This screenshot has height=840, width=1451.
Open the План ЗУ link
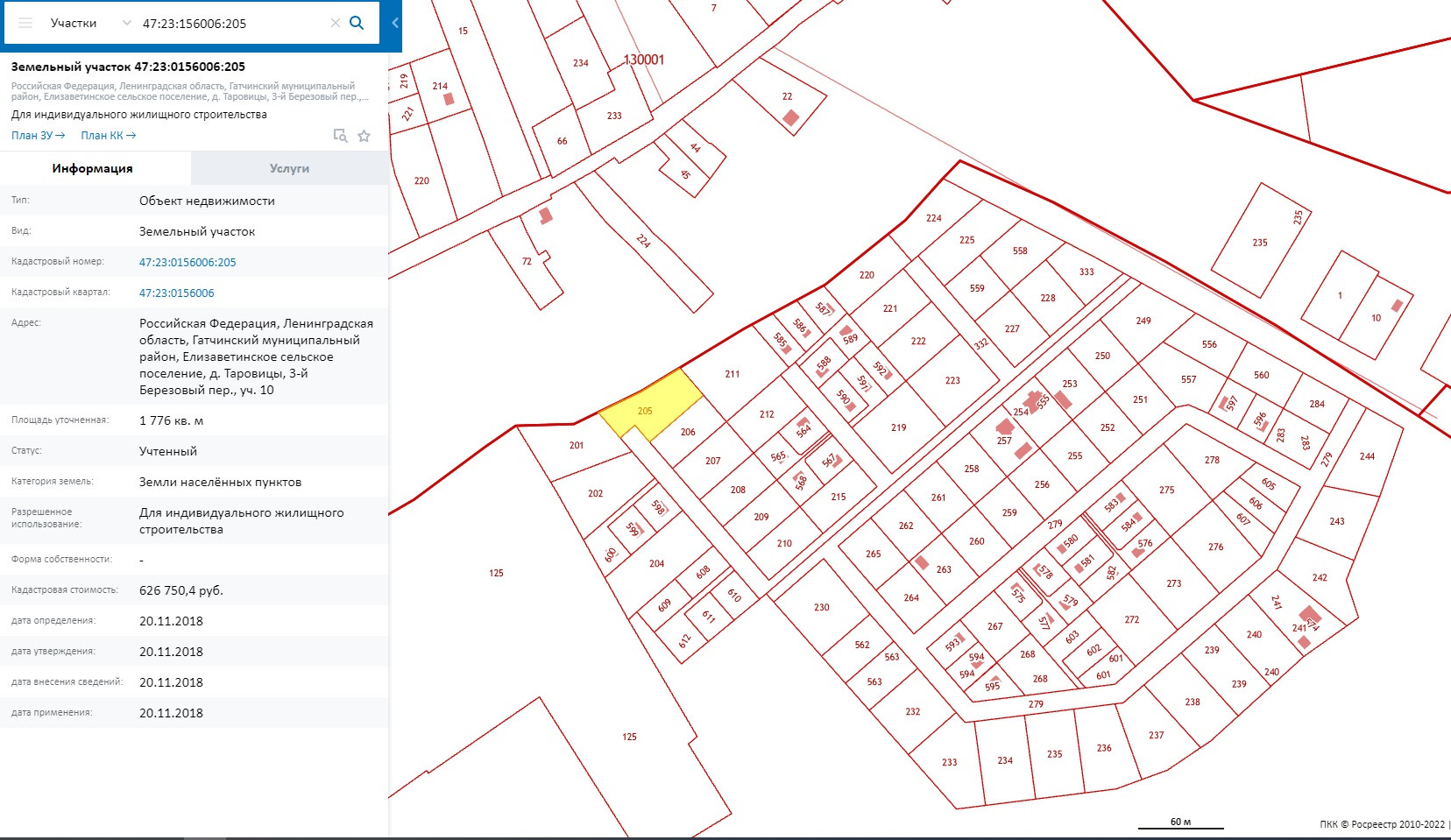click(39, 136)
